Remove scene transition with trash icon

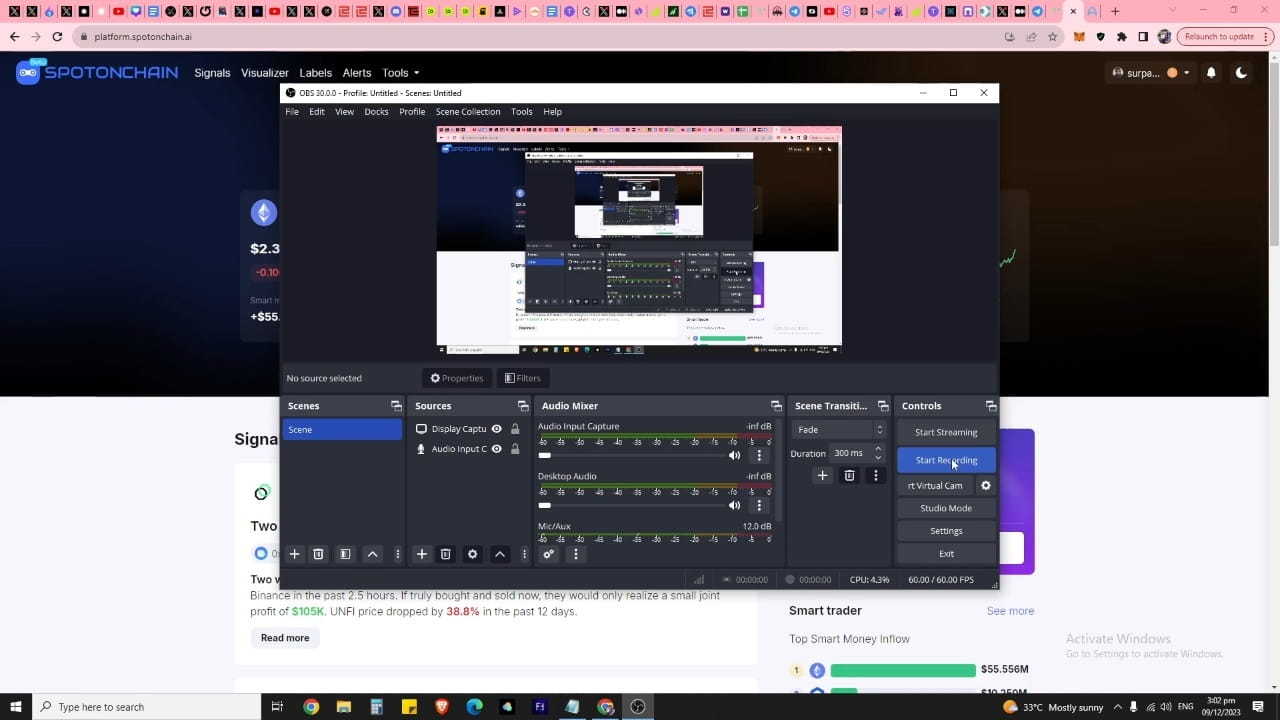[849, 476]
